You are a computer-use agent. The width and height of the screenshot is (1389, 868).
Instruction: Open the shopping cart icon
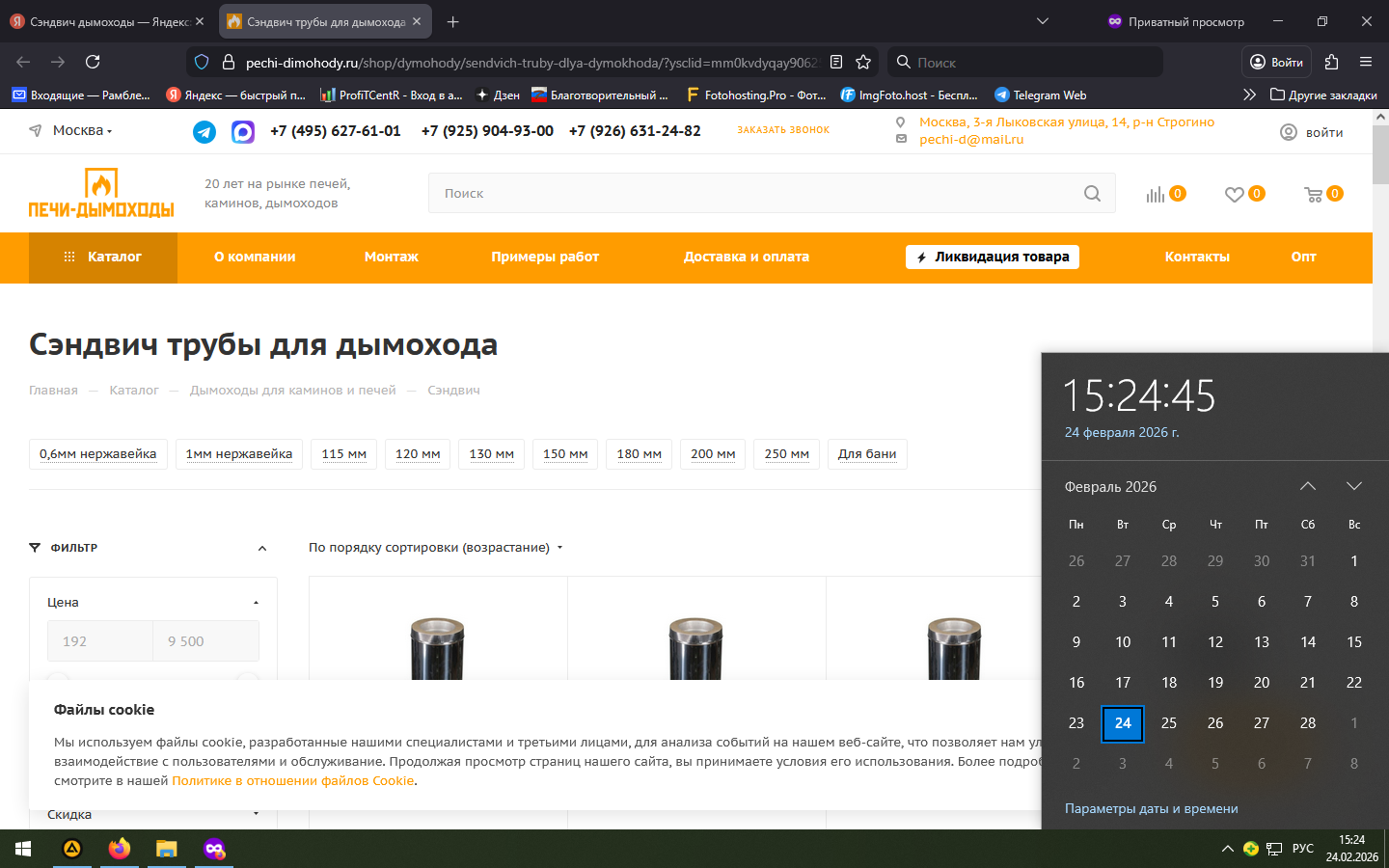[1314, 195]
